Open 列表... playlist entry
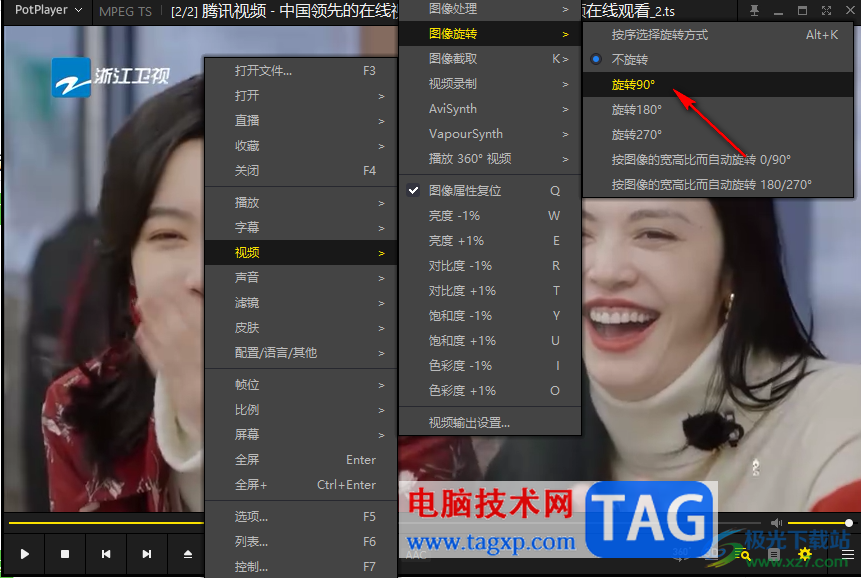This screenshot has width=861, height=578. pos(301,542)
